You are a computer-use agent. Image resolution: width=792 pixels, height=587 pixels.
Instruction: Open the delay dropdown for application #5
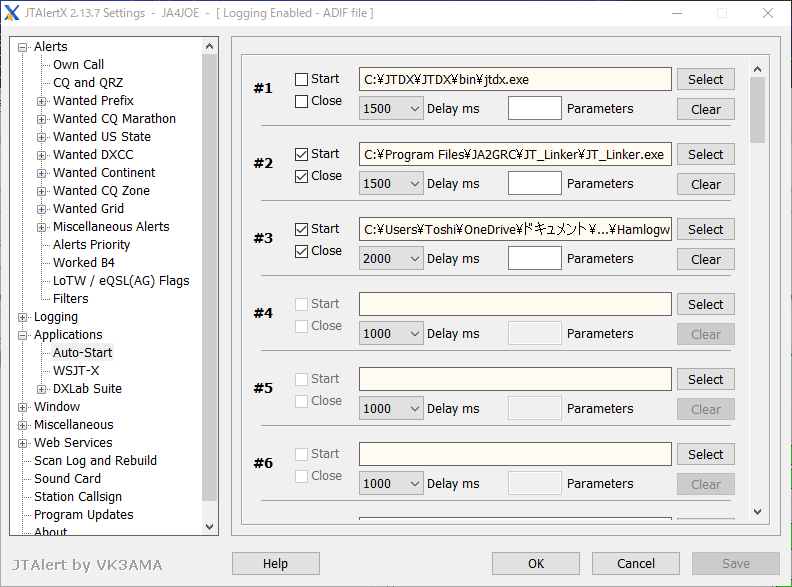coord(391,409)
